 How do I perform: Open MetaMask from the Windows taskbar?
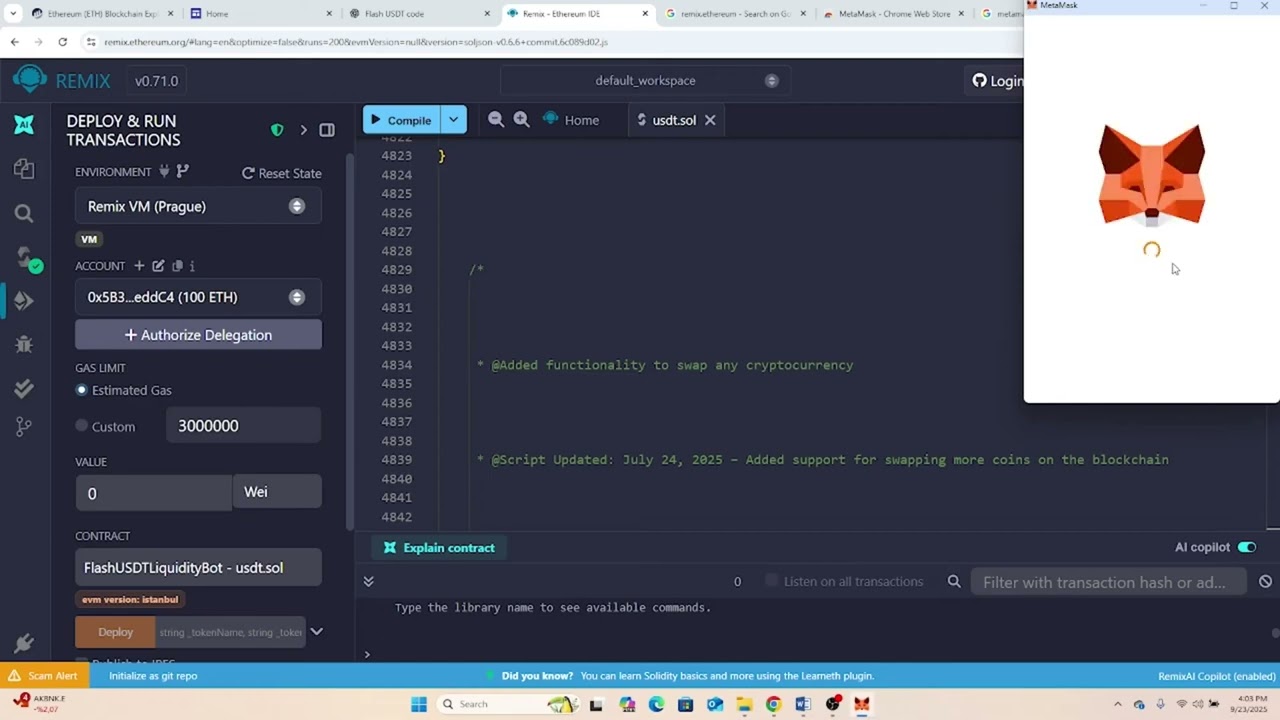point(861,704)
